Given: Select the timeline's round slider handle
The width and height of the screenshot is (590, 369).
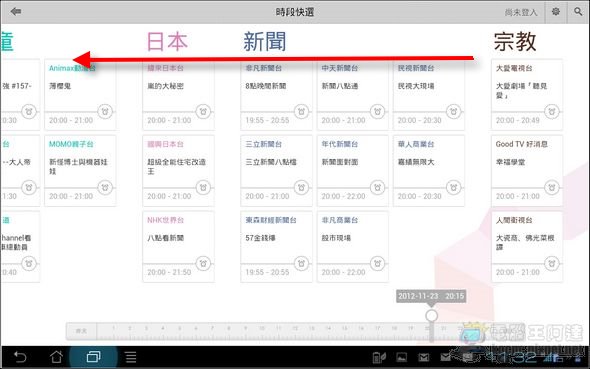Looking at the screenshot, I should pos(432,315).
